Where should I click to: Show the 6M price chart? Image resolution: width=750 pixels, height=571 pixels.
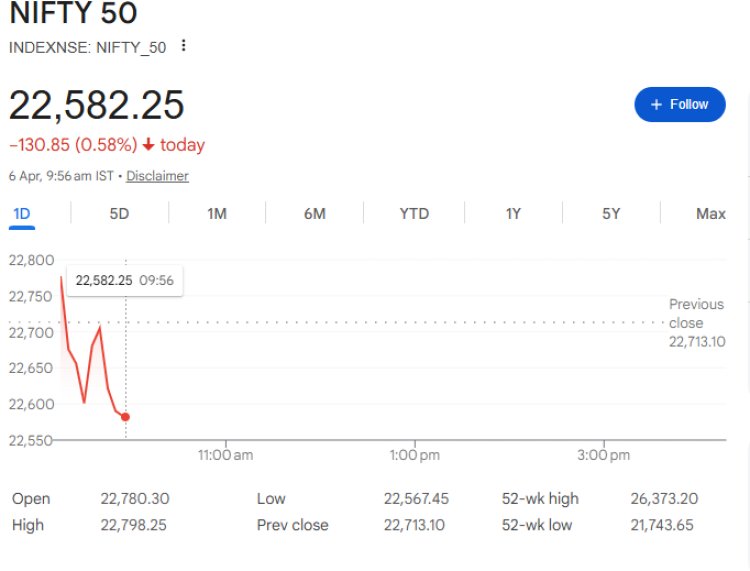315,213
